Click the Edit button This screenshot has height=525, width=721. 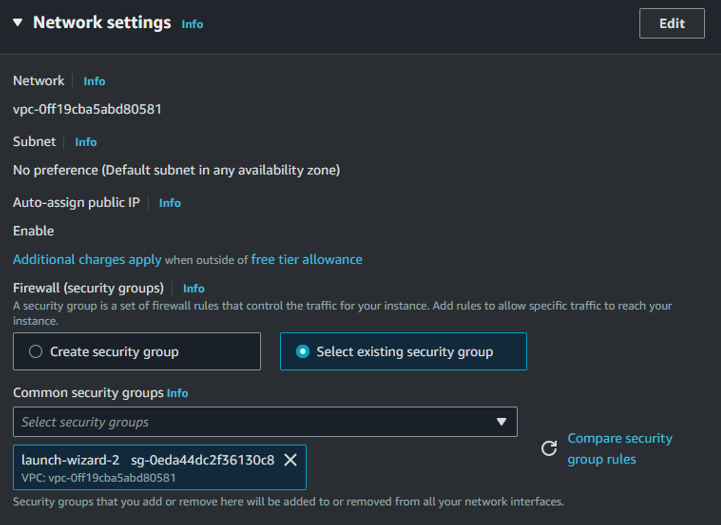click(x=671, y=23)
